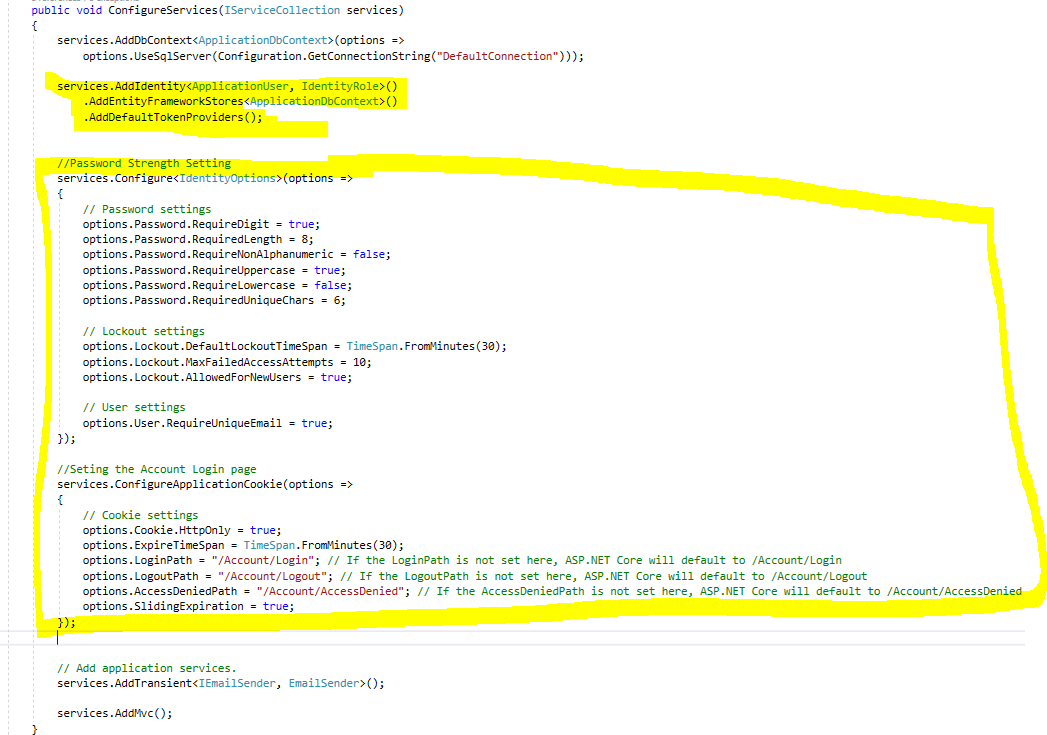Click options.SlidingExpiration property
This screenshot has width=1047, height=735.
(163, 606)
